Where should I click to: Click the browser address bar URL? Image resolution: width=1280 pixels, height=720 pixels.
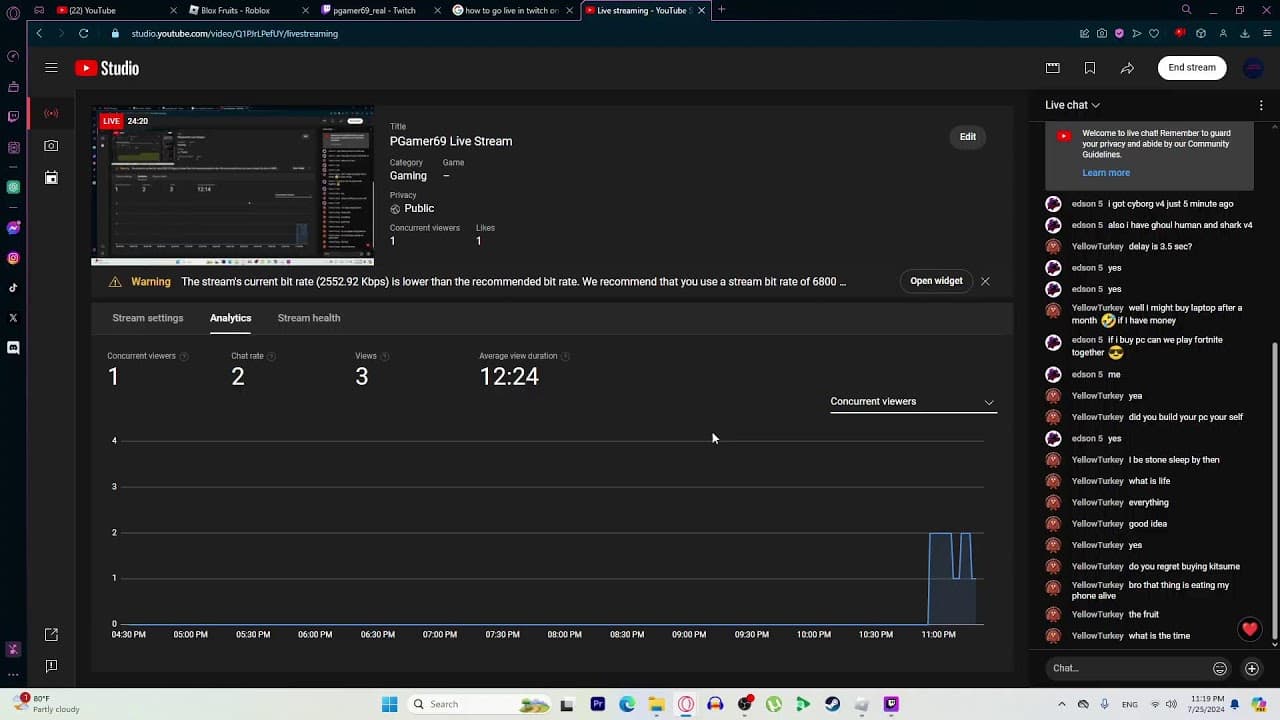(x=235, y=33)
